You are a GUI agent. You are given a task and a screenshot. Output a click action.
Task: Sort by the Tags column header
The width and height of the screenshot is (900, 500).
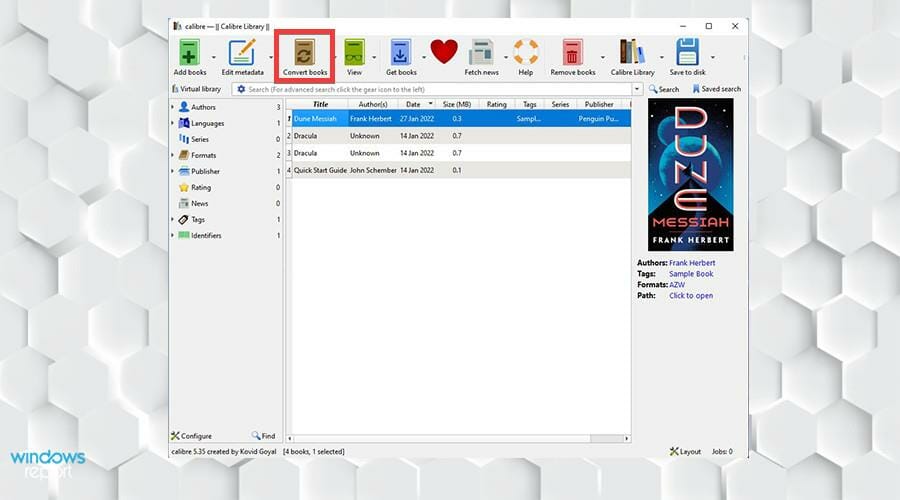click(x=529, y=104)
